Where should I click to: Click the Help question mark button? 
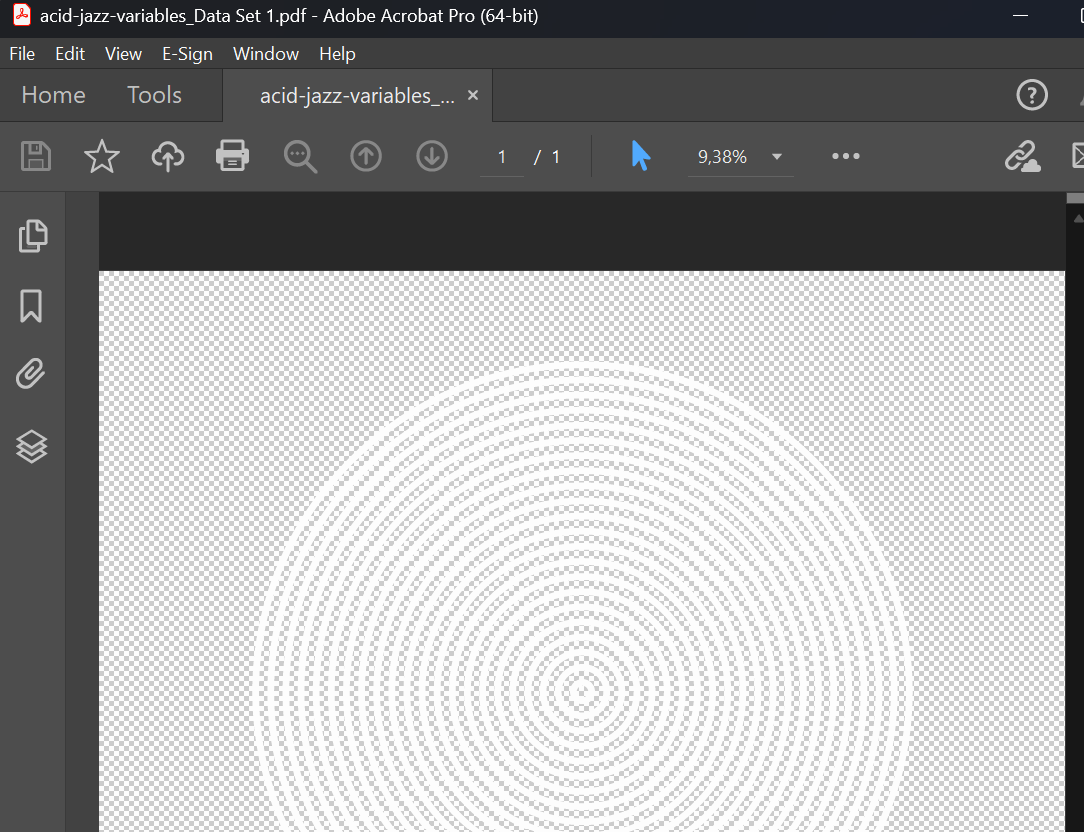coord(1032,95)
